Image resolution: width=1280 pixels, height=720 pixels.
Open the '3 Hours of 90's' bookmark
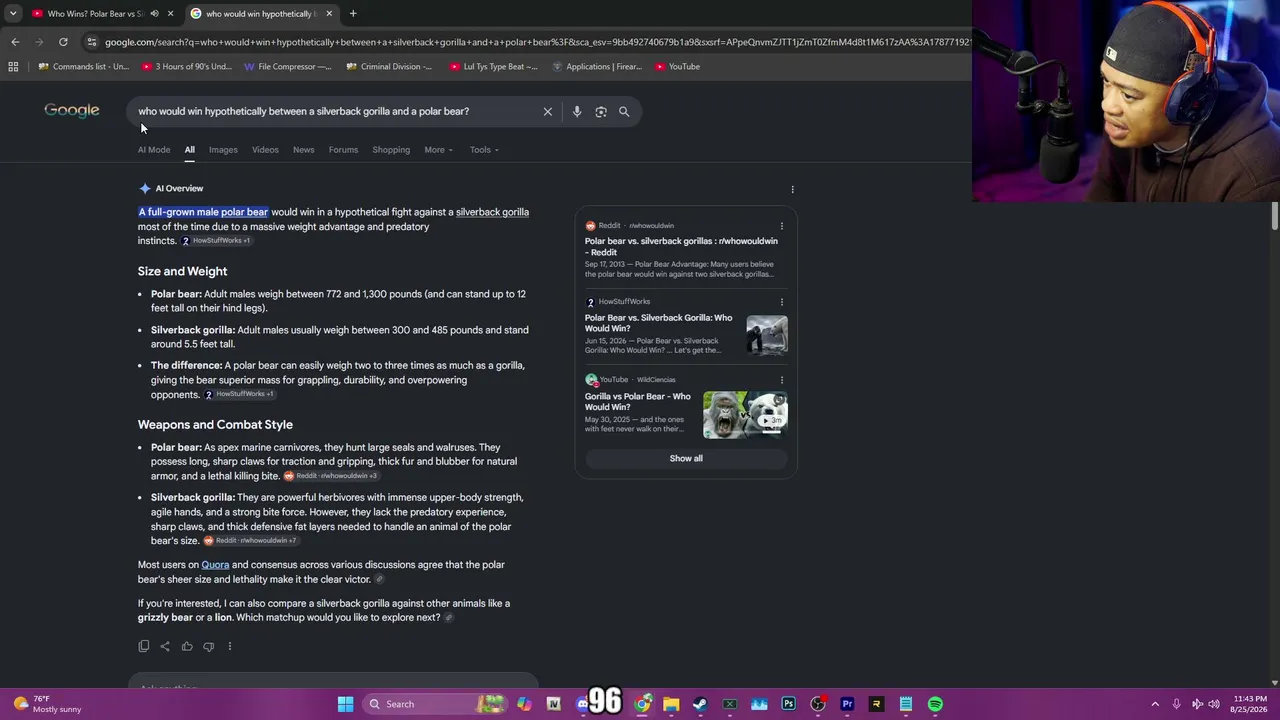tap(187, 67)
